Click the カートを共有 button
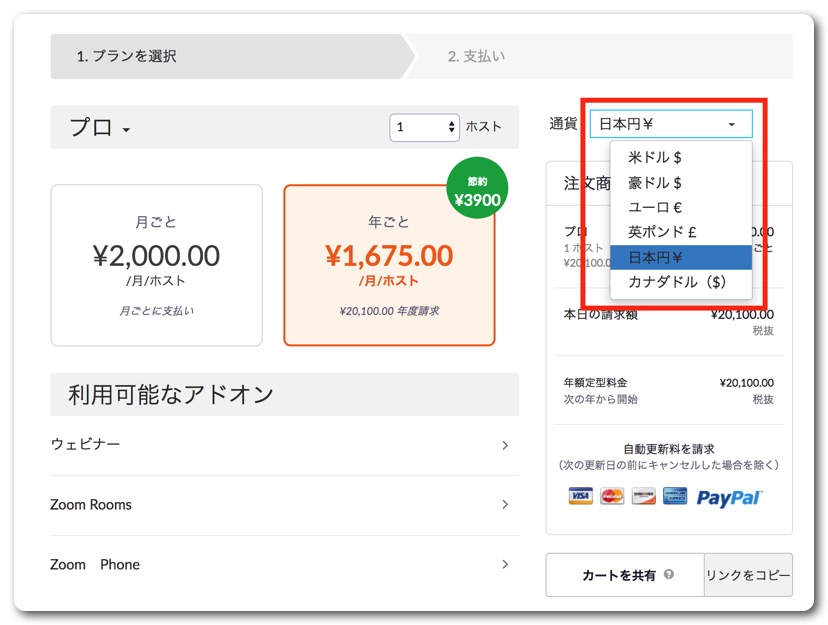The width and height of the screenshot is (828, 625). click(x=625, y=575)
